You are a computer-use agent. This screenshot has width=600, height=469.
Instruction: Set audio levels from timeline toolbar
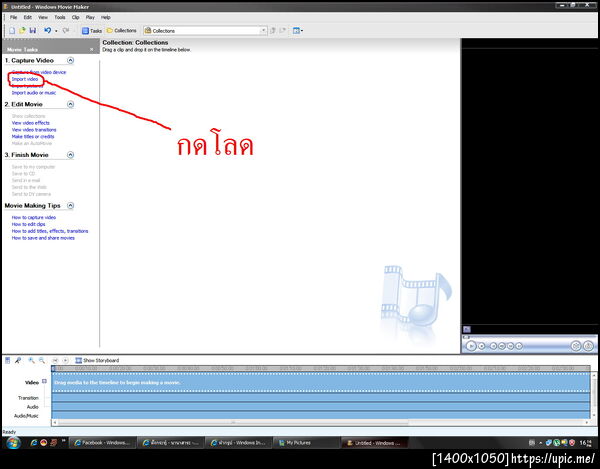tap(7, 360)
